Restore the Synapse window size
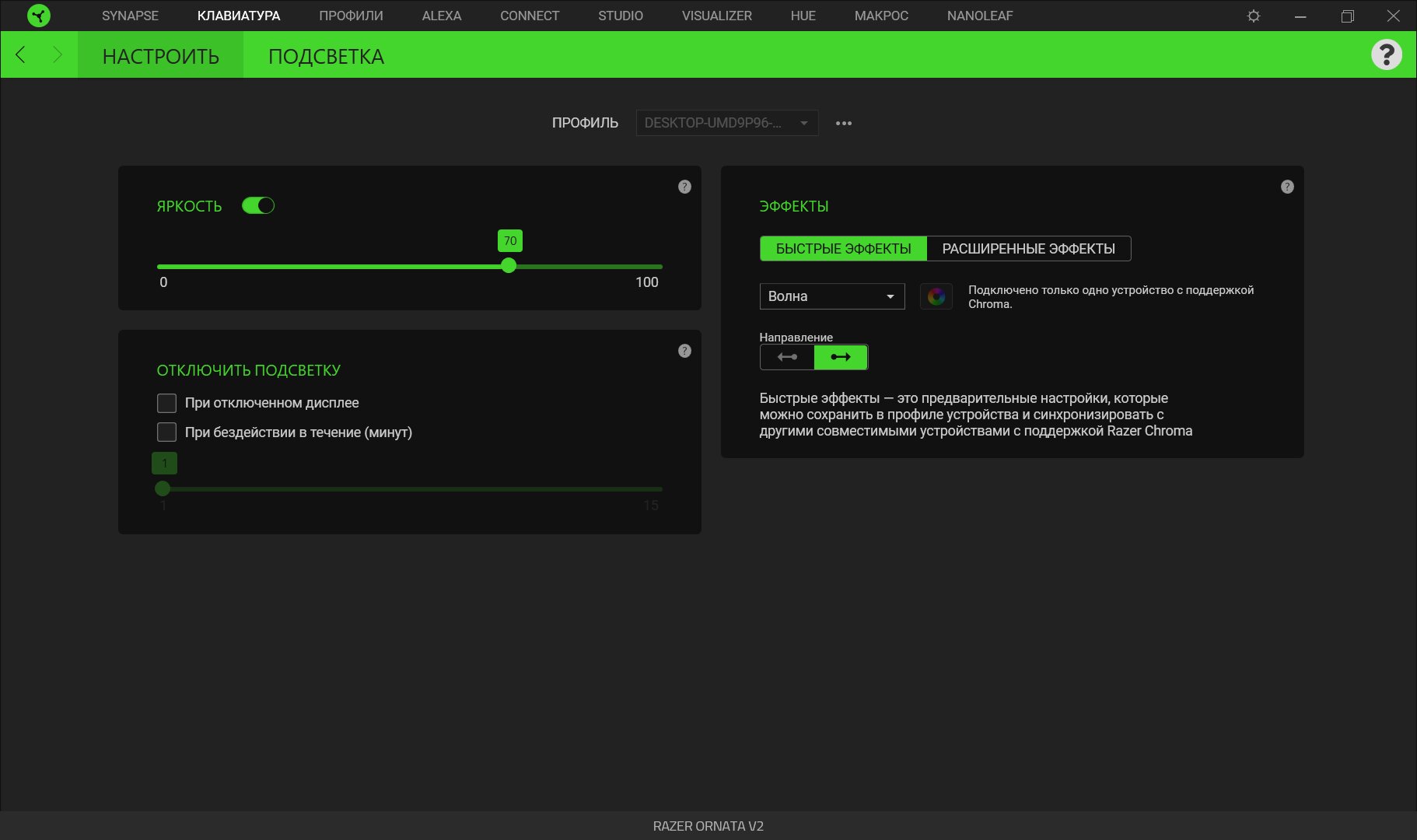This screenshot has height=840, width=1417. (1348, 16)
